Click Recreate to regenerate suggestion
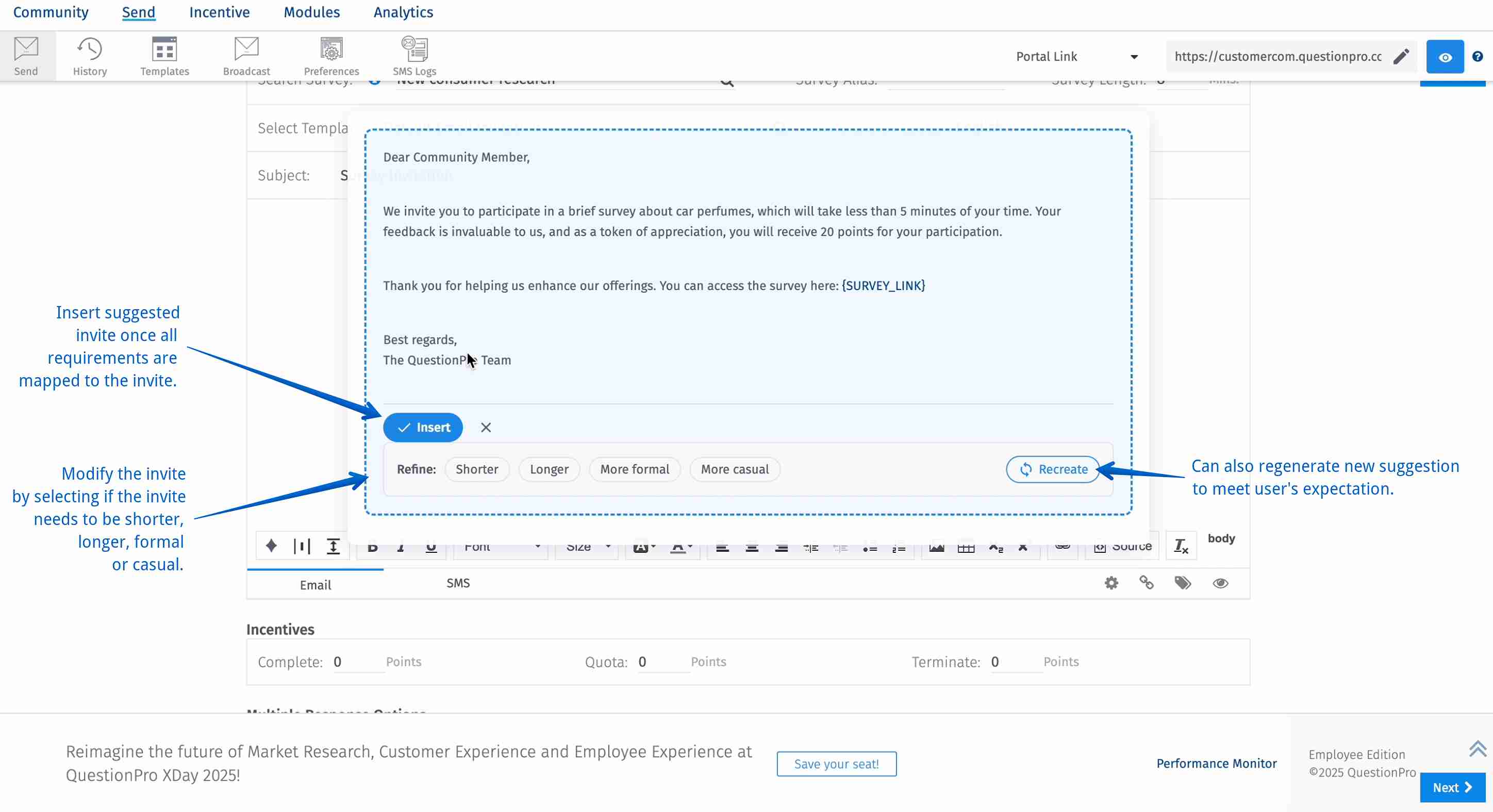The width and height of the screenshot is (1493, 812). (x=1053, y=470)
